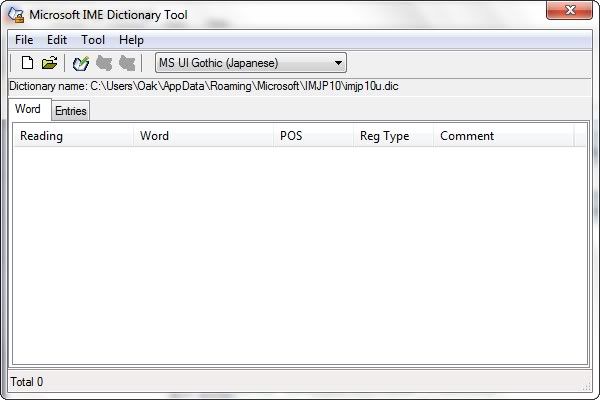Open the Edit menu
Screen dimensions: 600x400
click(57, 40)
